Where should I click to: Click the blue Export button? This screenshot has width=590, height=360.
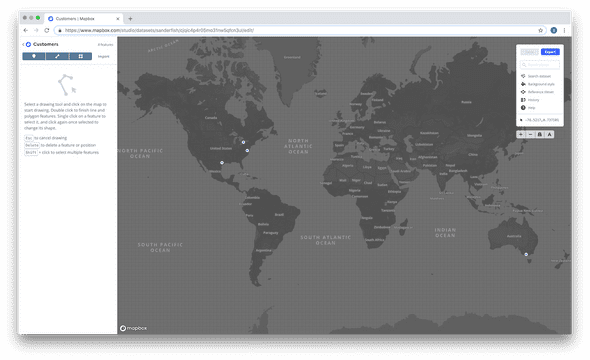click(550, 52)
